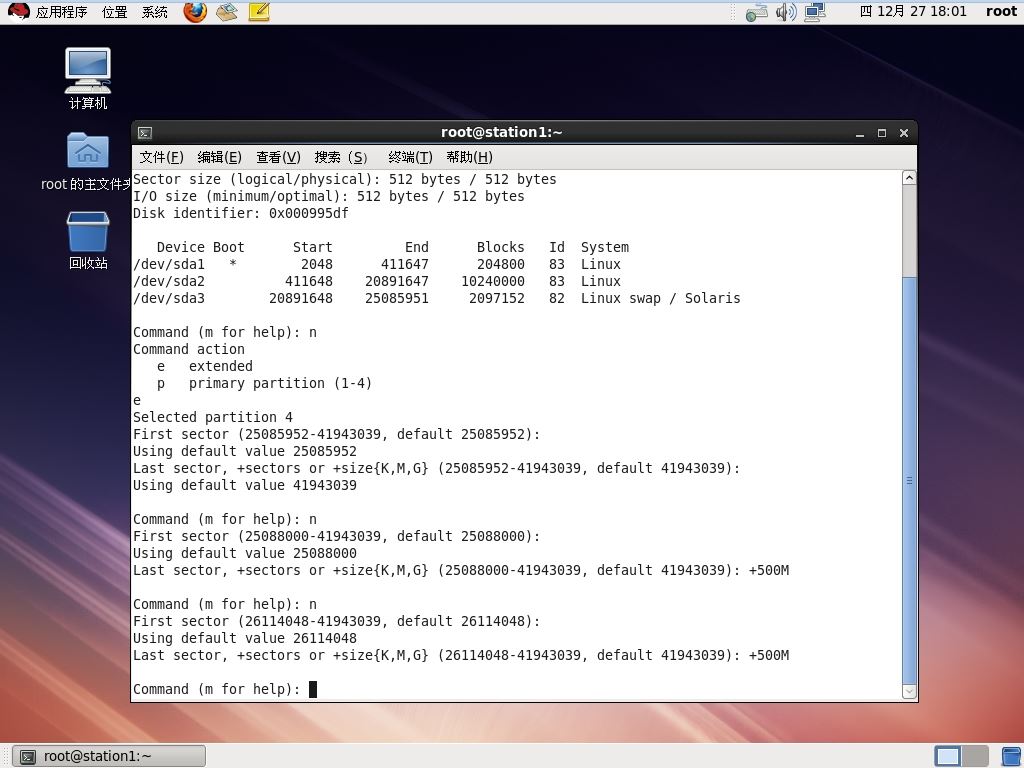The width and height of the screenshot is (1024, 768).
Task: Open the 文件(F) menu in terminal
Action: pyautogui.click(x=161, y=157)
